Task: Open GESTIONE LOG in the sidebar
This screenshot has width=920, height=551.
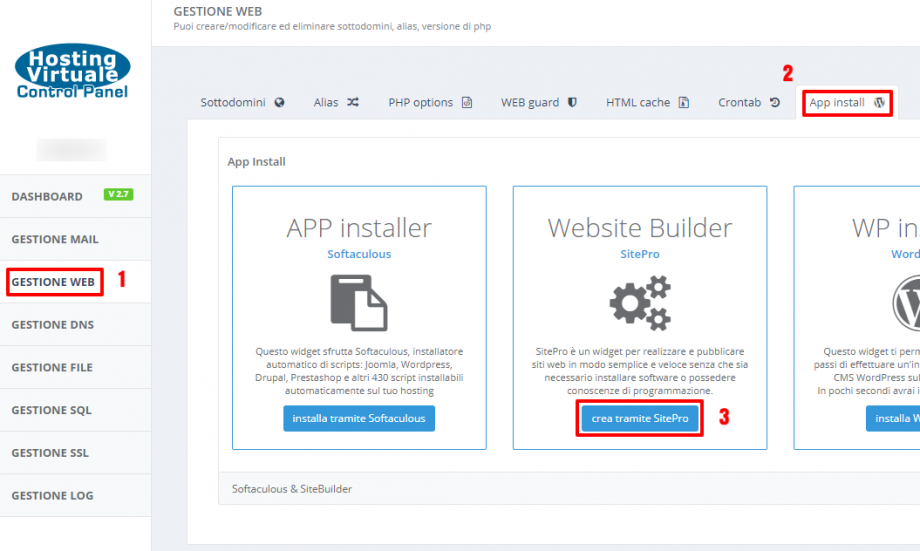Action: coord(75,496)
